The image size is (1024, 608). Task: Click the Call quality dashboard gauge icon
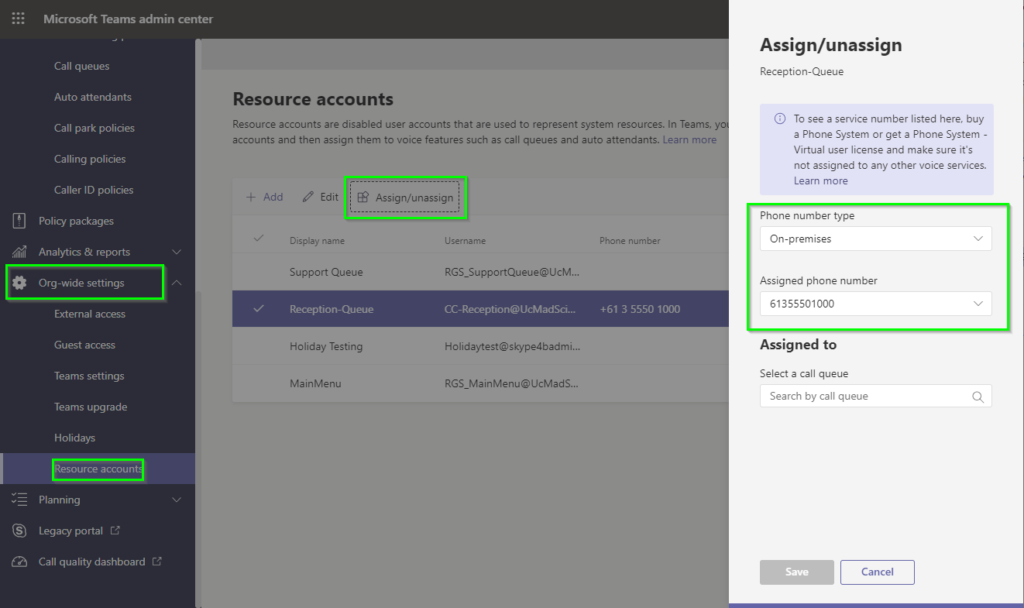(x=20, y=562)
